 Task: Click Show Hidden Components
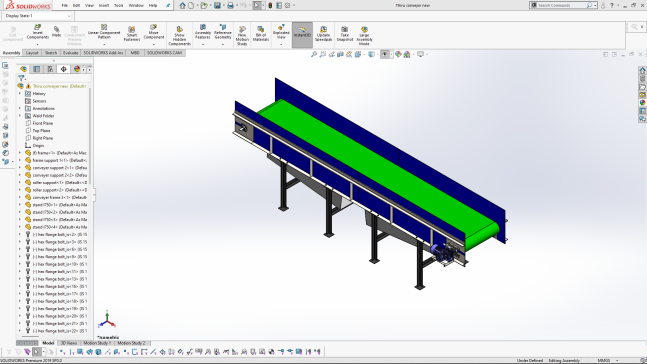click(x=179, y=35)
